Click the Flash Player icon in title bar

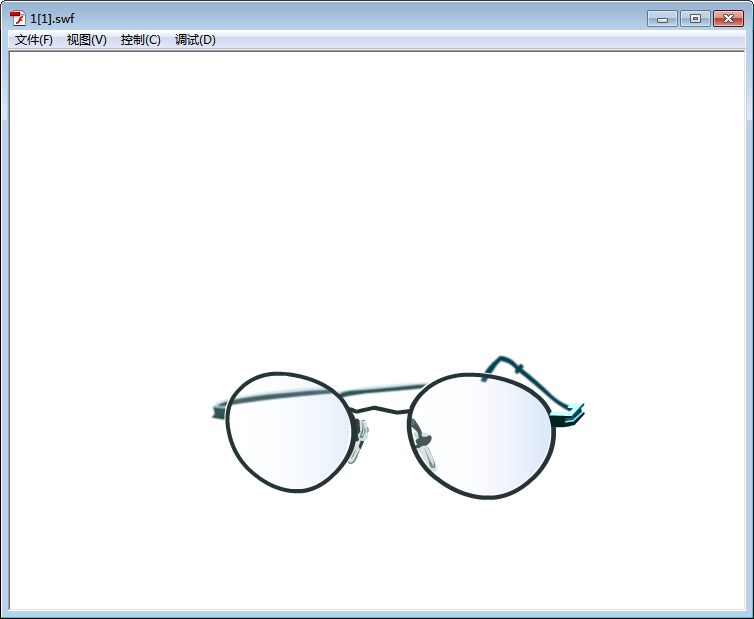tap(18, 19)
